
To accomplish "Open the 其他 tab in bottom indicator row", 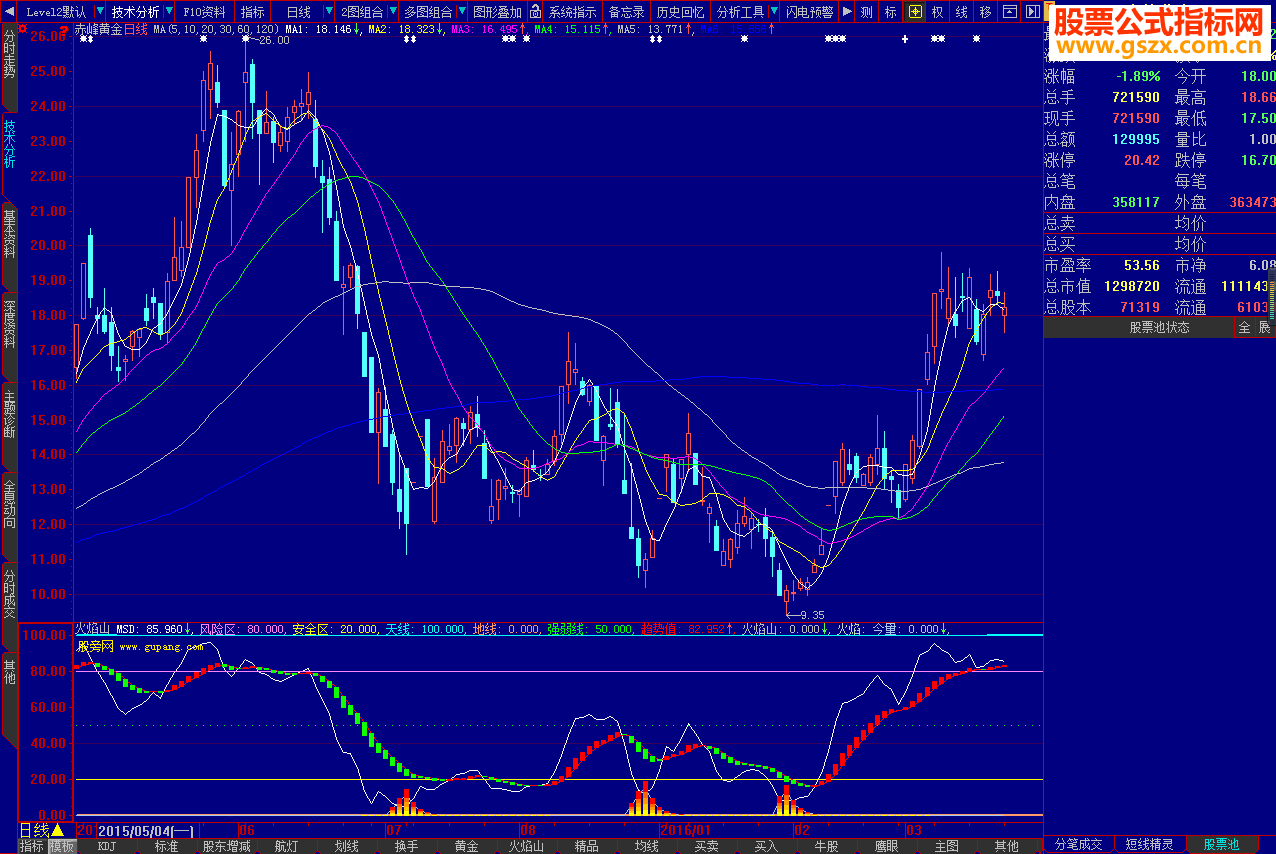I will [1007, 846].
